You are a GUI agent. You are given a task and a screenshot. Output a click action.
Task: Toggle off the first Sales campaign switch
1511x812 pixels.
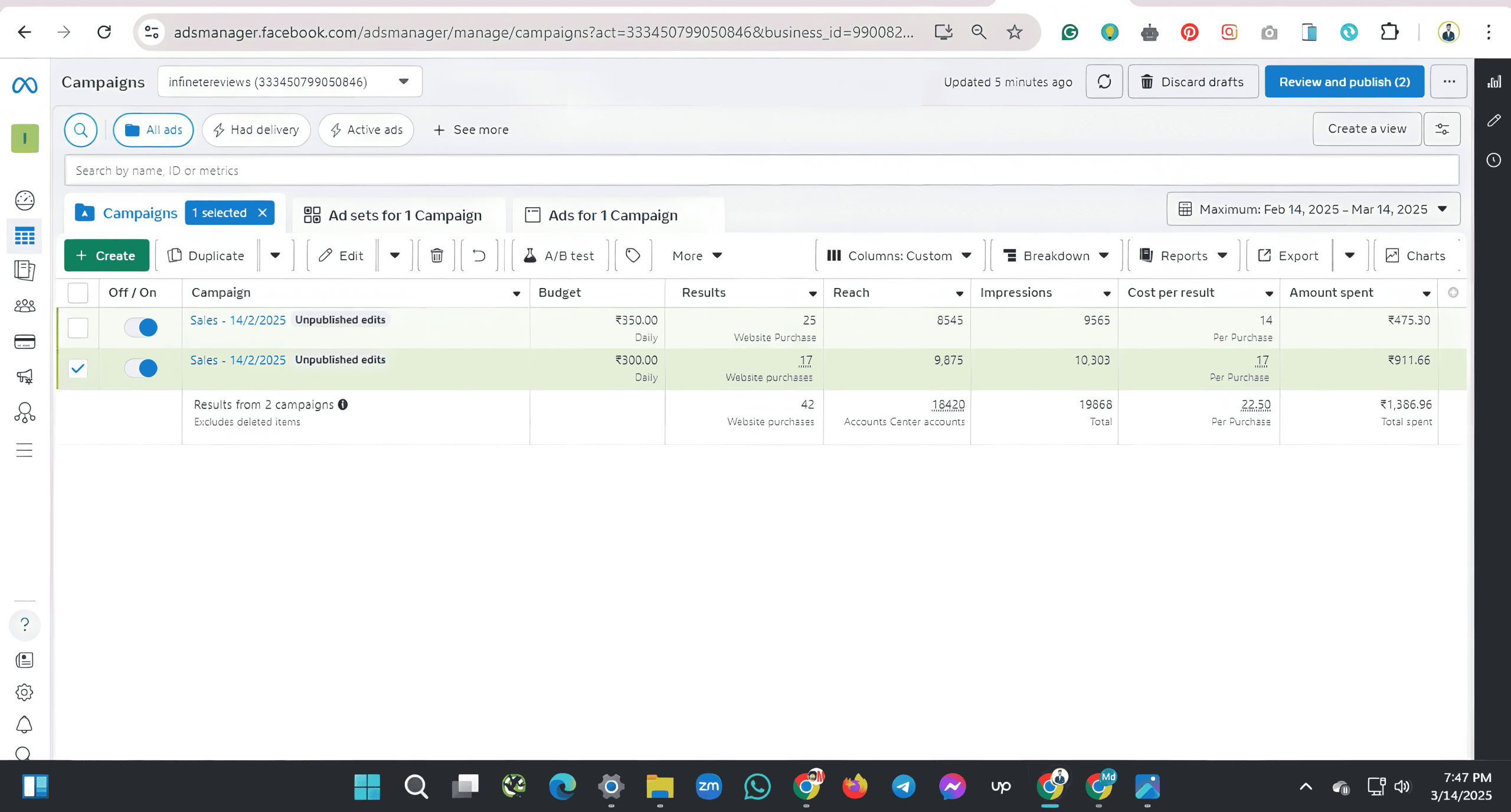[141, 327]
